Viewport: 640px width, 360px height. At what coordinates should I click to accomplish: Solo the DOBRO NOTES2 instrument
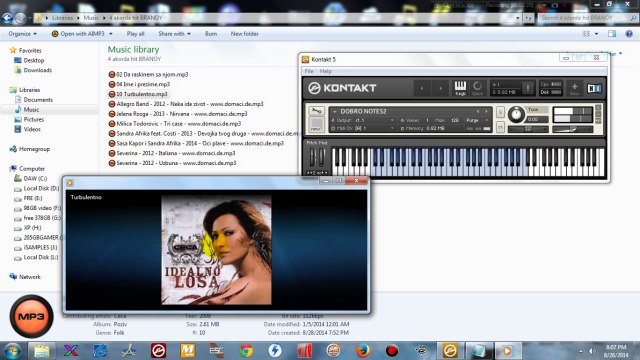click(x=500, y=112)
